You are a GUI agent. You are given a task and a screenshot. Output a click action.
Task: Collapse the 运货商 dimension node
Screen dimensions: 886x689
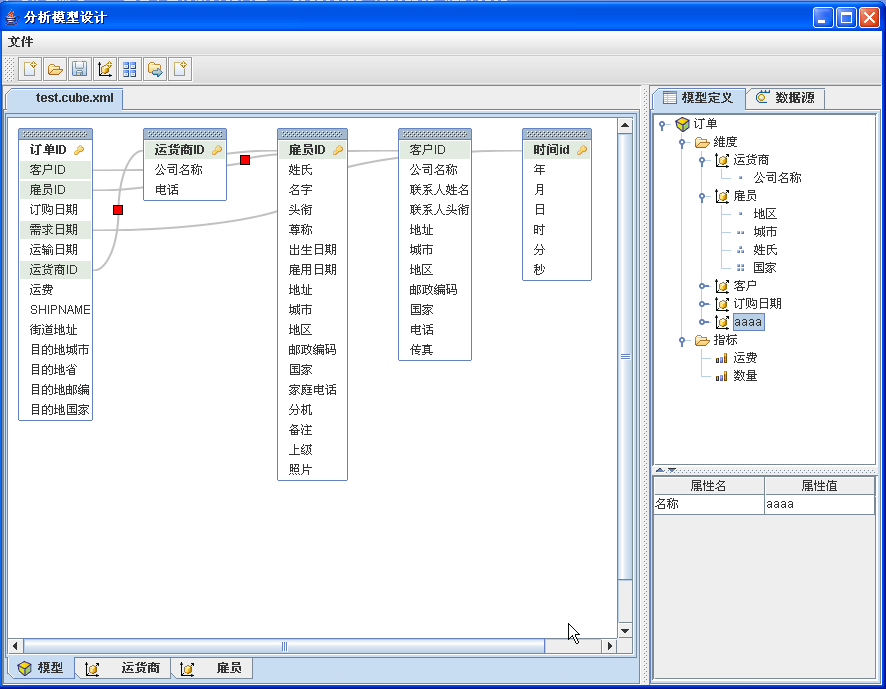(x=702, y=161)
